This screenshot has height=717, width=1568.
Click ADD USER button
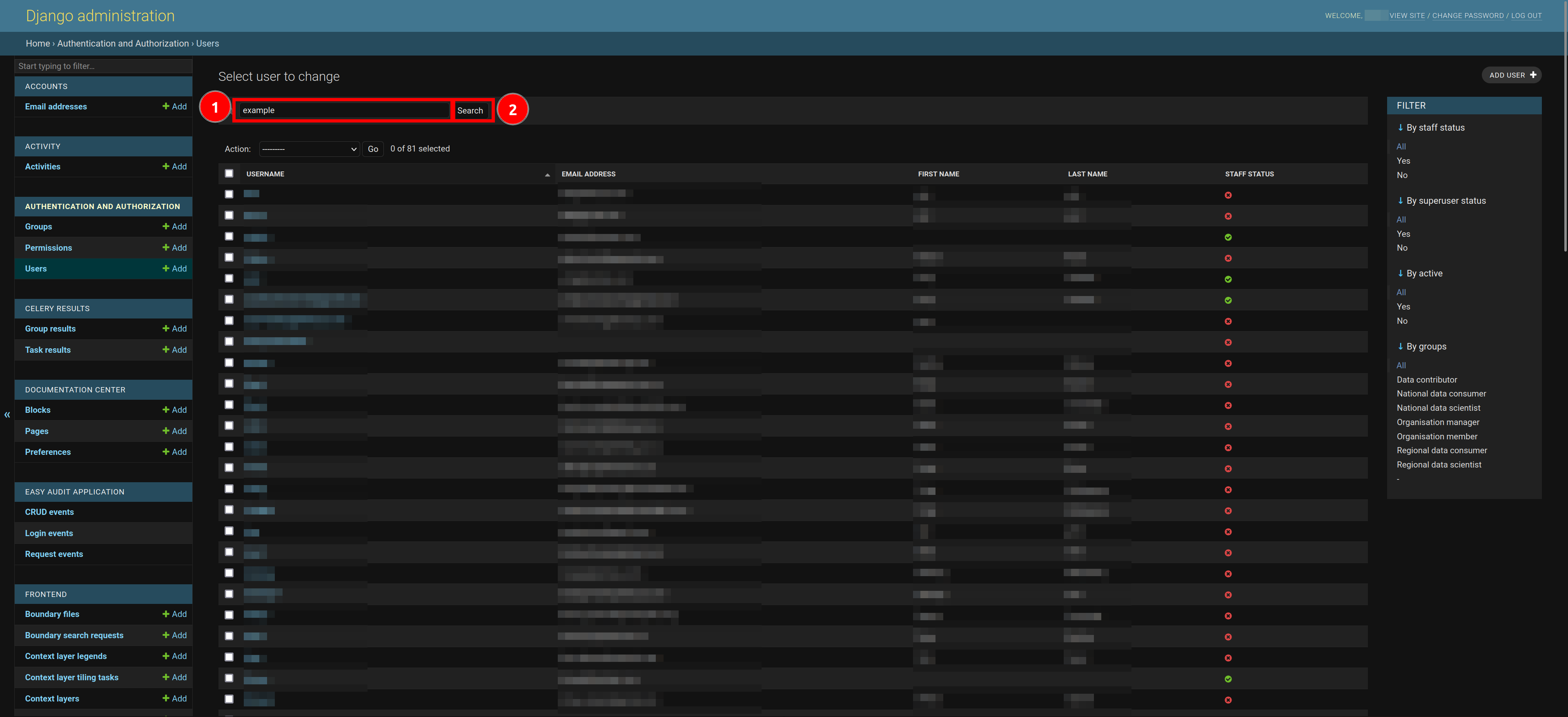coord(1511,75)
